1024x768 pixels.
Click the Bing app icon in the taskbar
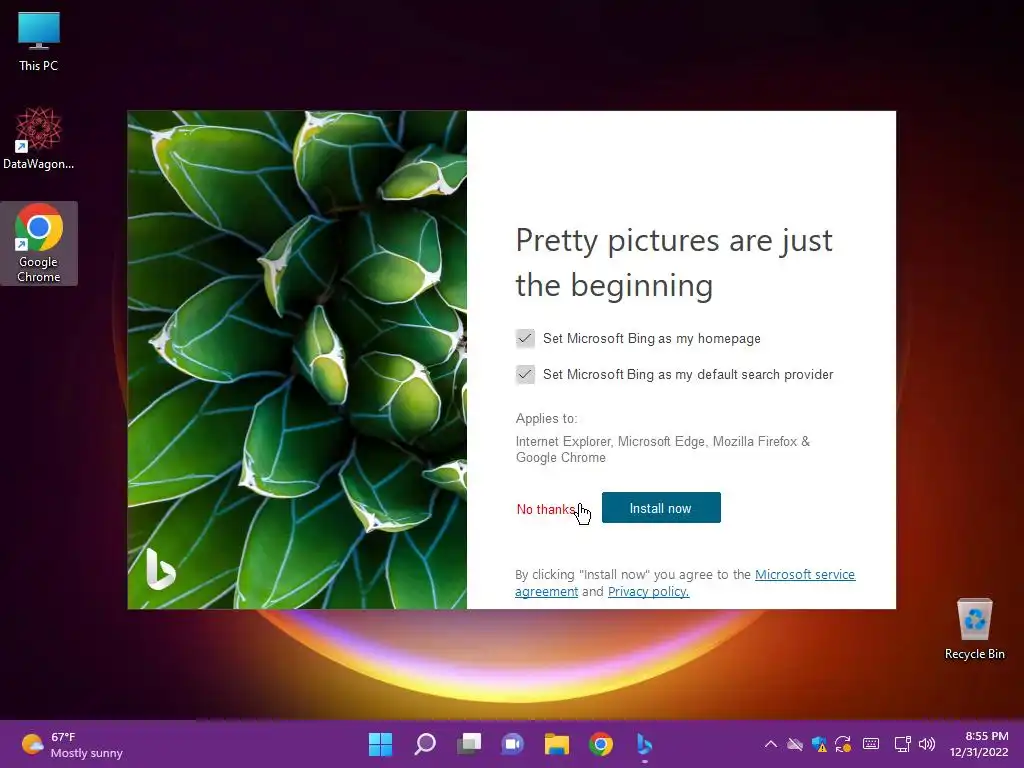point(645,744)
